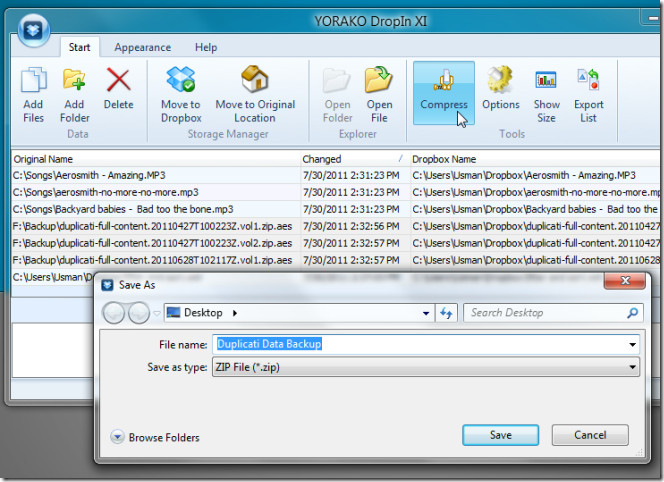Click the Desktop label in address bar
The height and width of the screenshot is (482, 664).
pyautogui.click(x=203, y=313)
